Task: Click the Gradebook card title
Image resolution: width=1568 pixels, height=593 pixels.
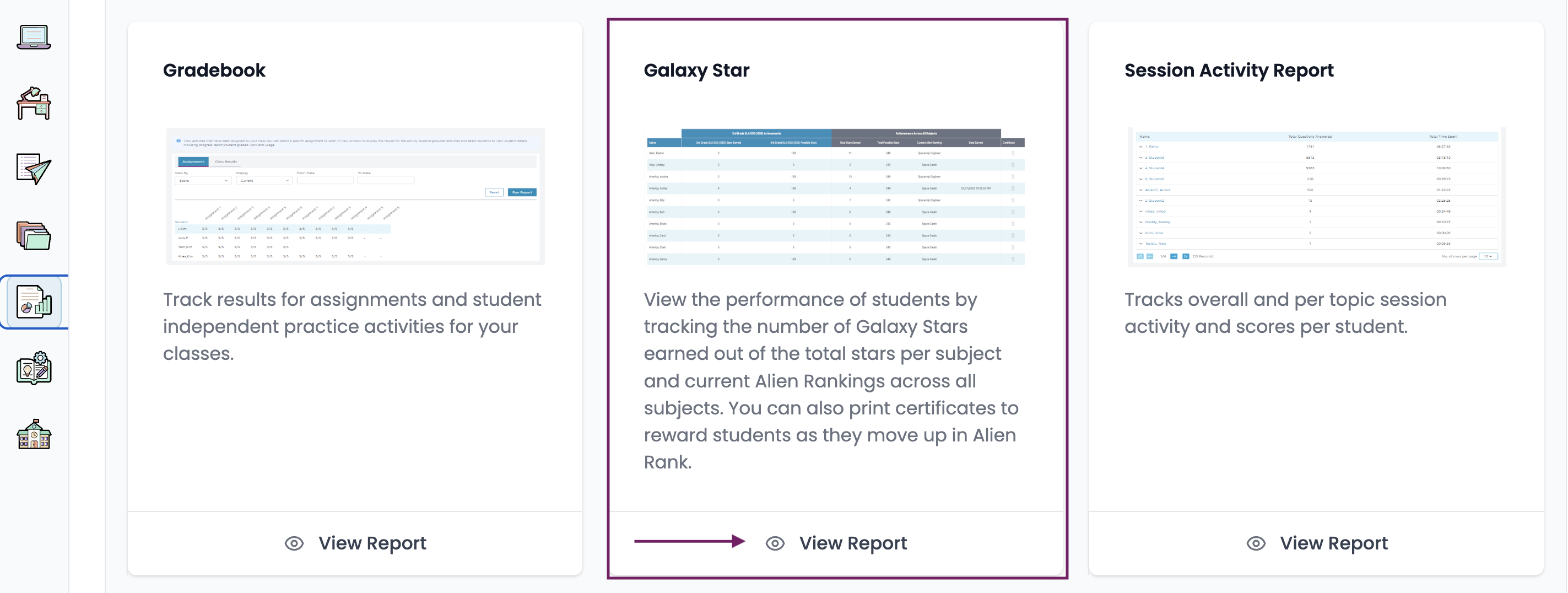Action: pos(214,70)
